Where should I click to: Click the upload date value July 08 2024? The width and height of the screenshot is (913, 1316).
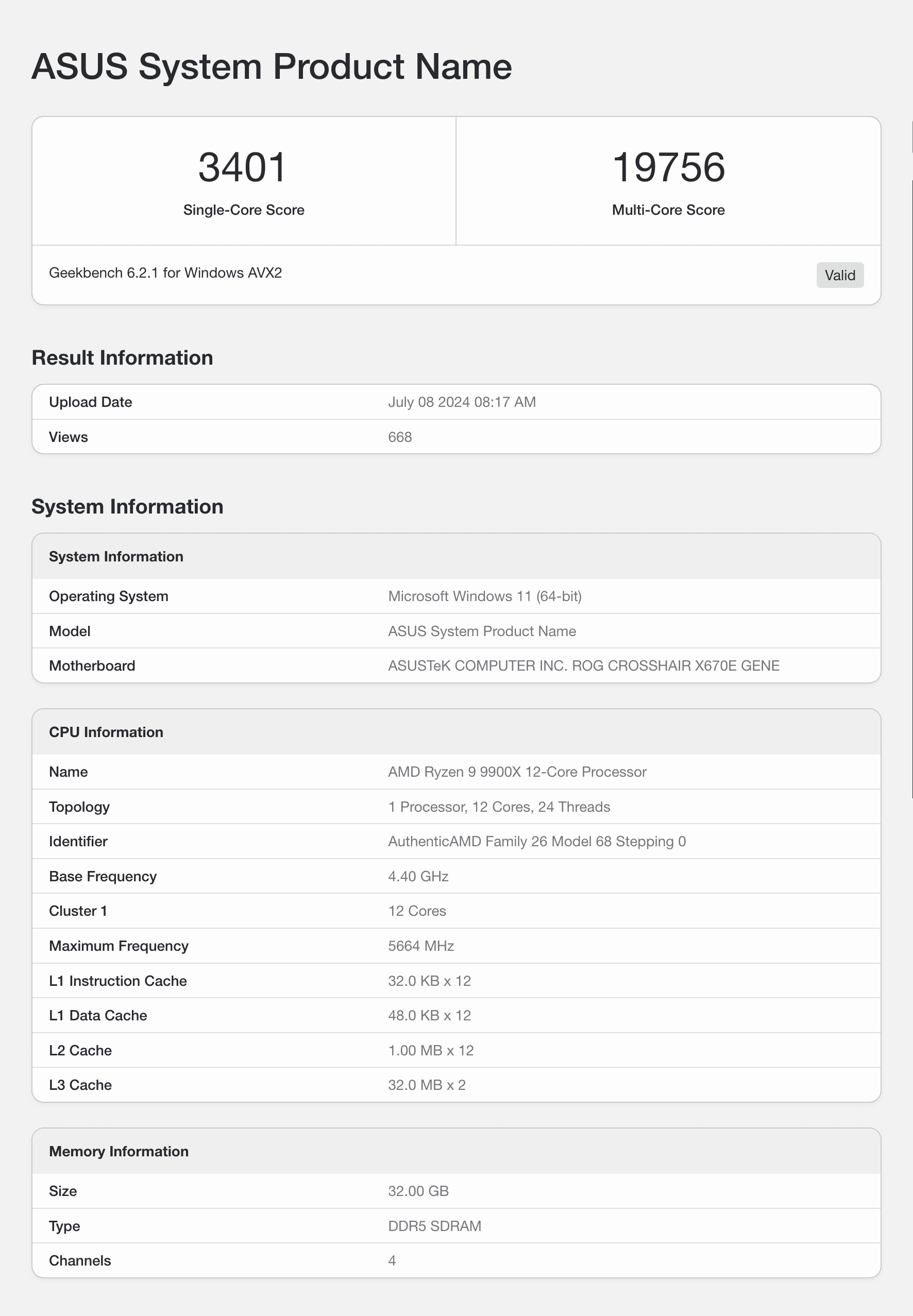[x=462, y=402]
